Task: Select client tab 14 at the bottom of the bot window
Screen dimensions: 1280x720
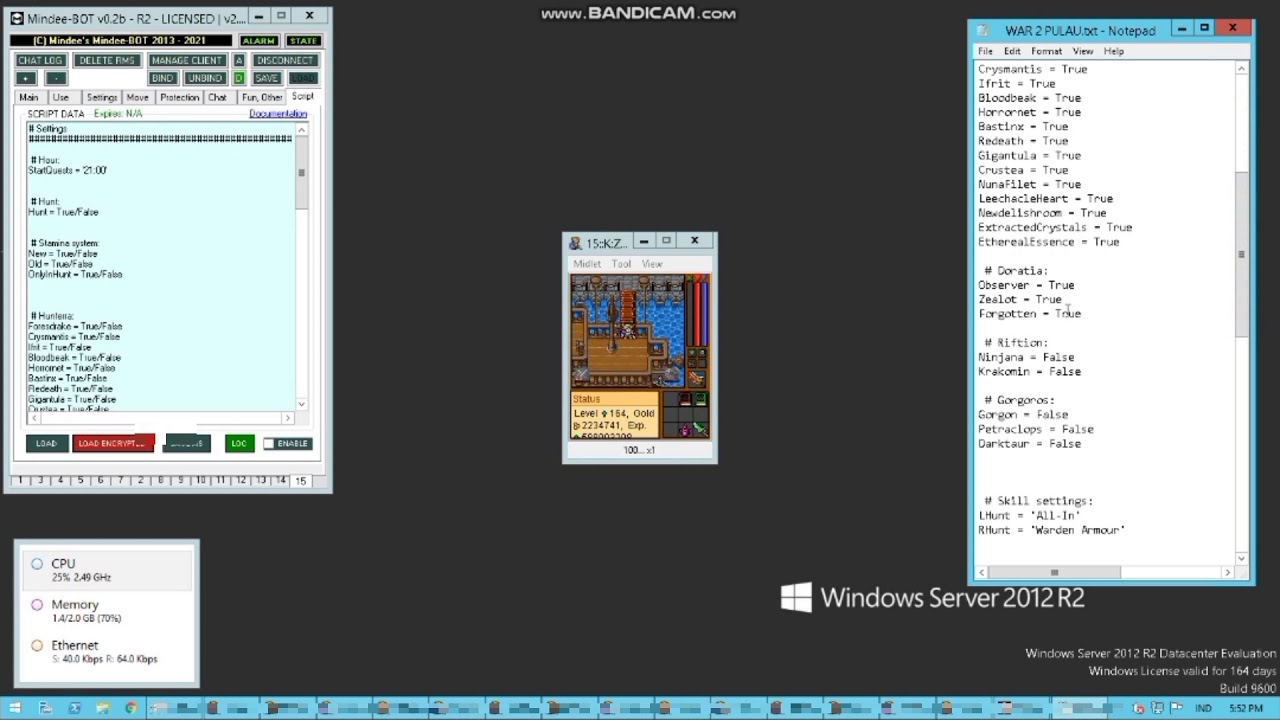Action: point(281,481)
